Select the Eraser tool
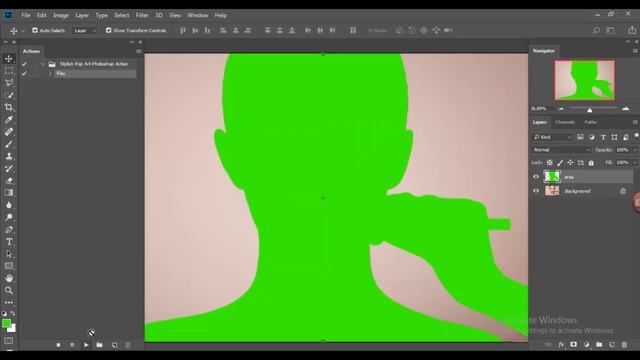640x360 pixels. [x=9, y=181]
